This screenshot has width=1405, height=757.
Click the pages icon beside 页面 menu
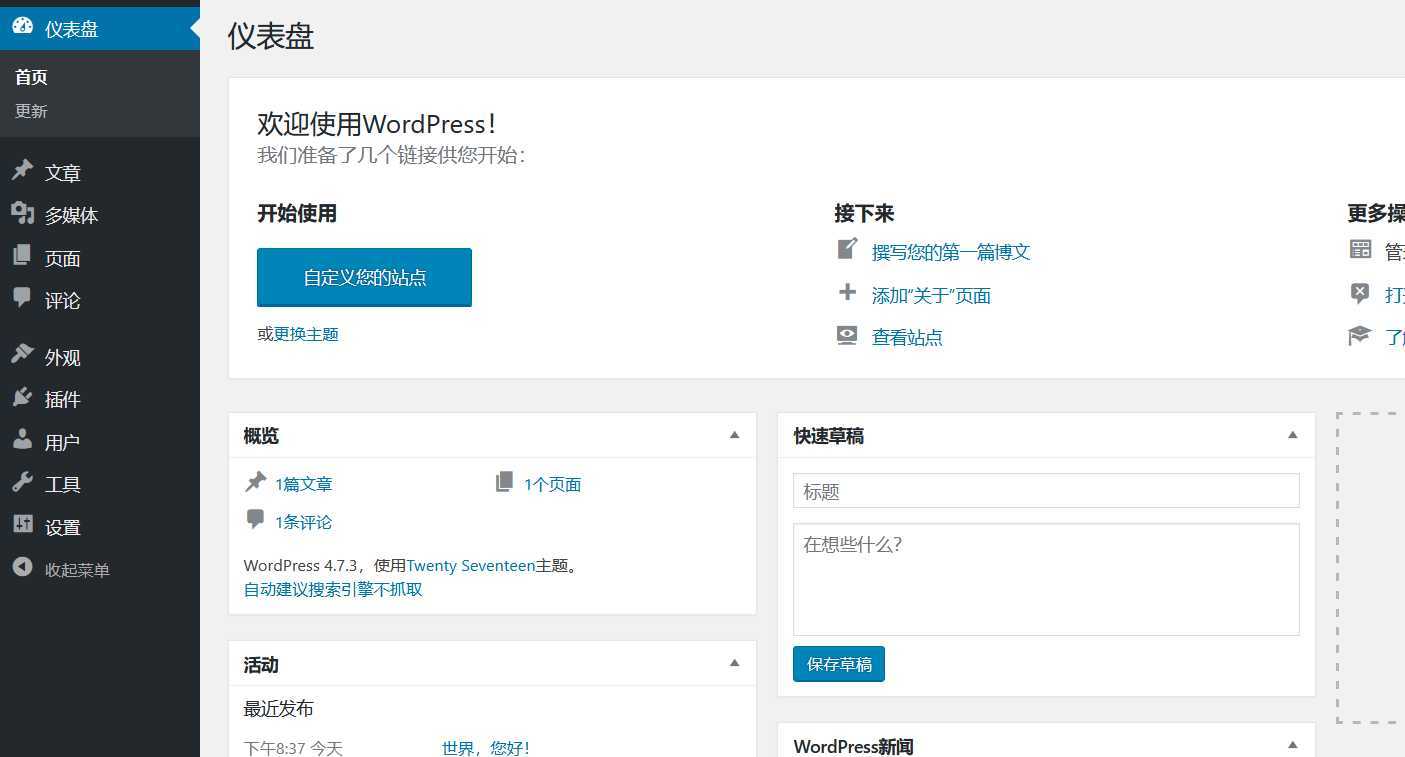[x=22, y=256]
